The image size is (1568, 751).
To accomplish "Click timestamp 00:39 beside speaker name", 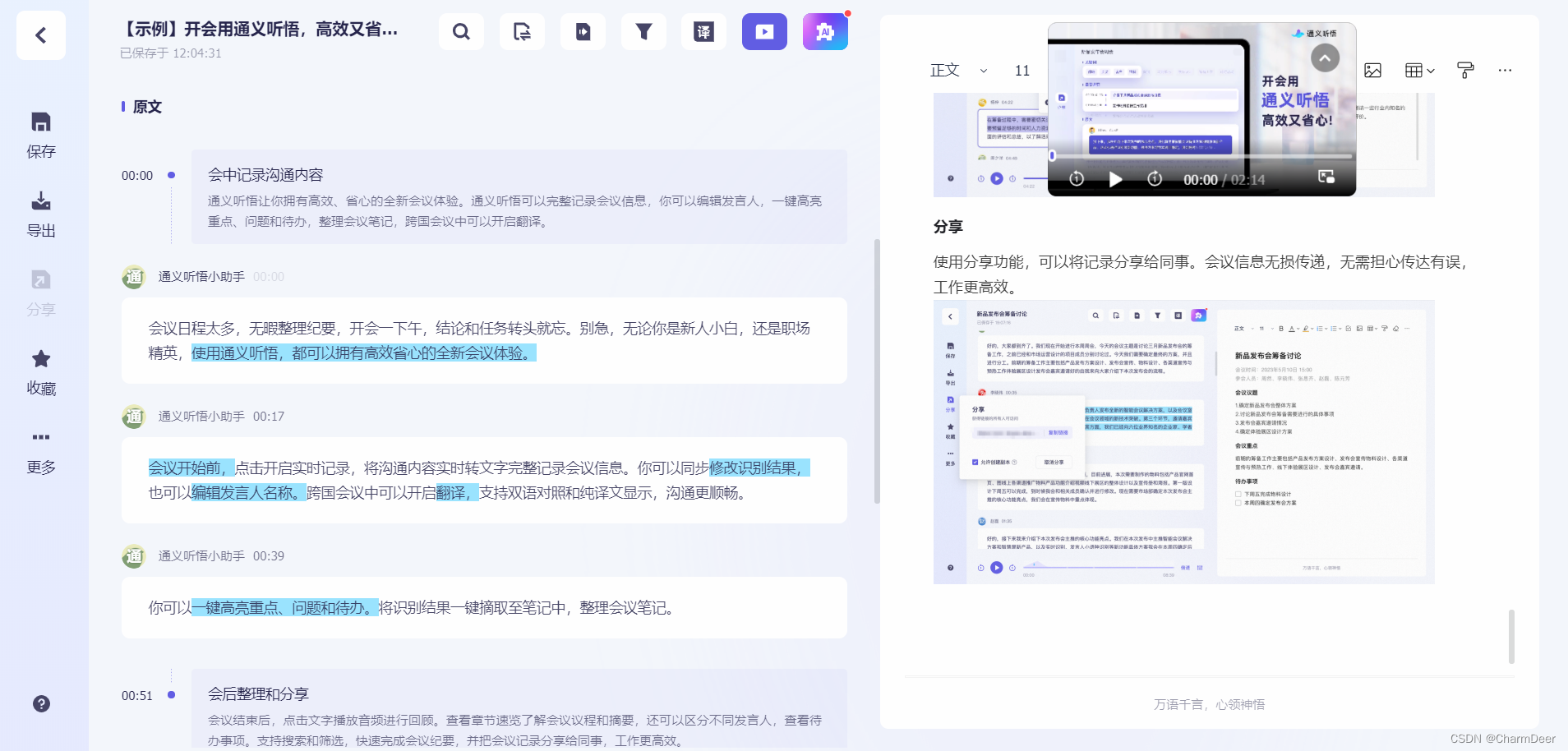I will [269, 556].
